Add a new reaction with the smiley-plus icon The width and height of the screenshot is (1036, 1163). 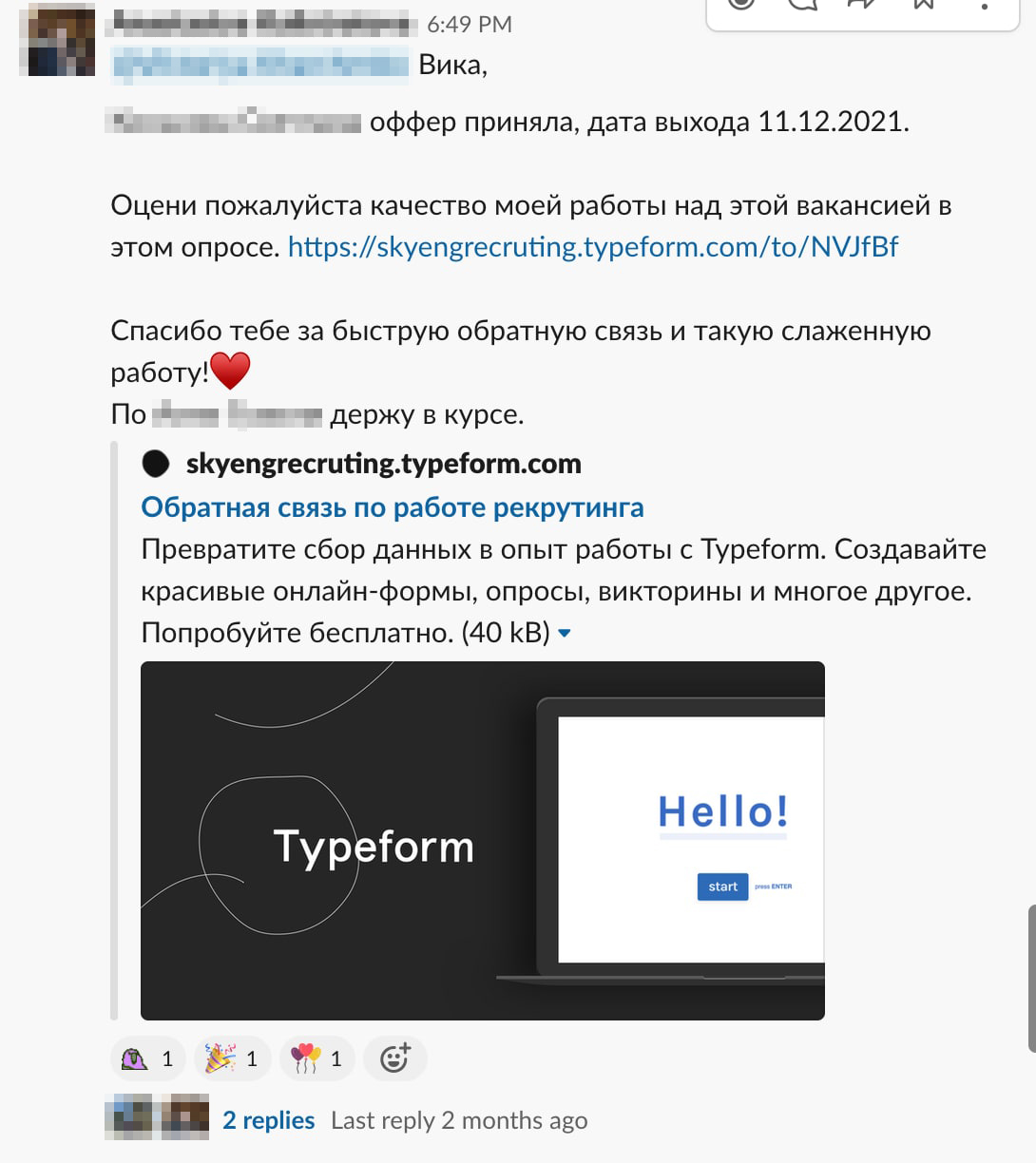[x=395, y=1058]
